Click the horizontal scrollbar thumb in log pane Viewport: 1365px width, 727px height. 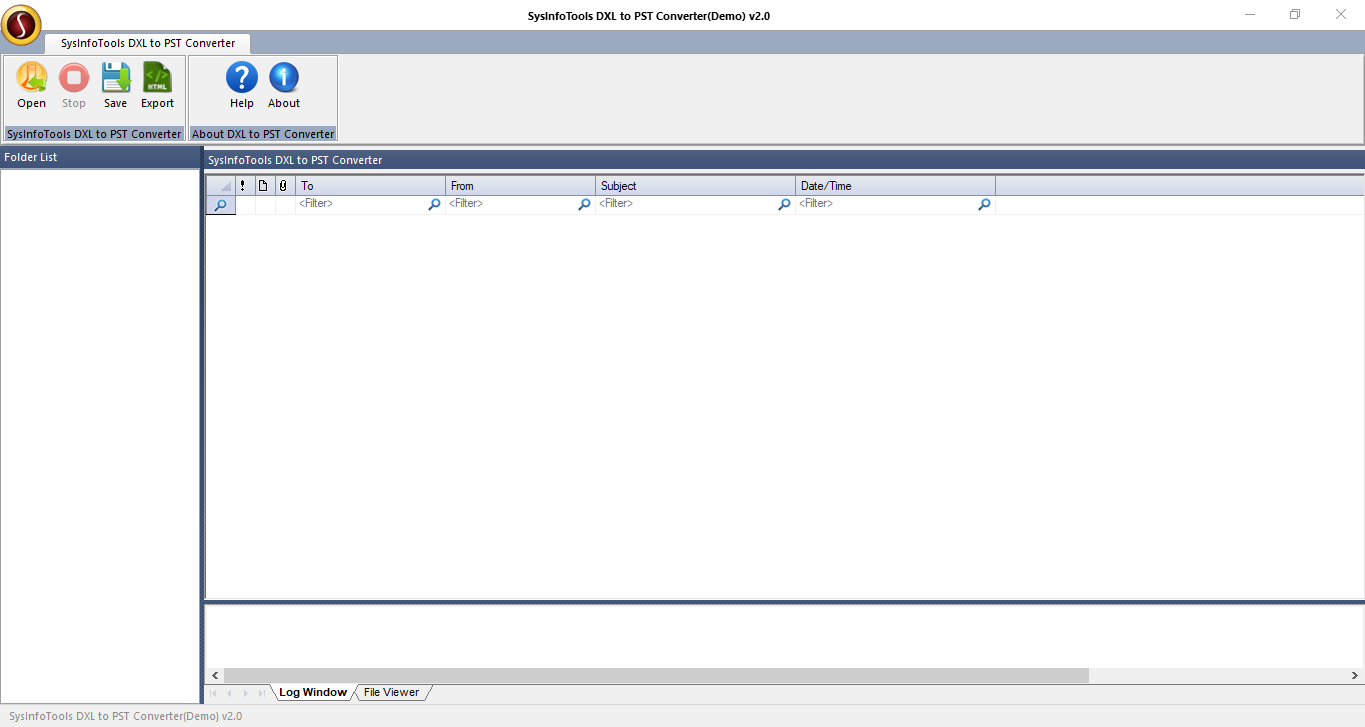[656, 676]
